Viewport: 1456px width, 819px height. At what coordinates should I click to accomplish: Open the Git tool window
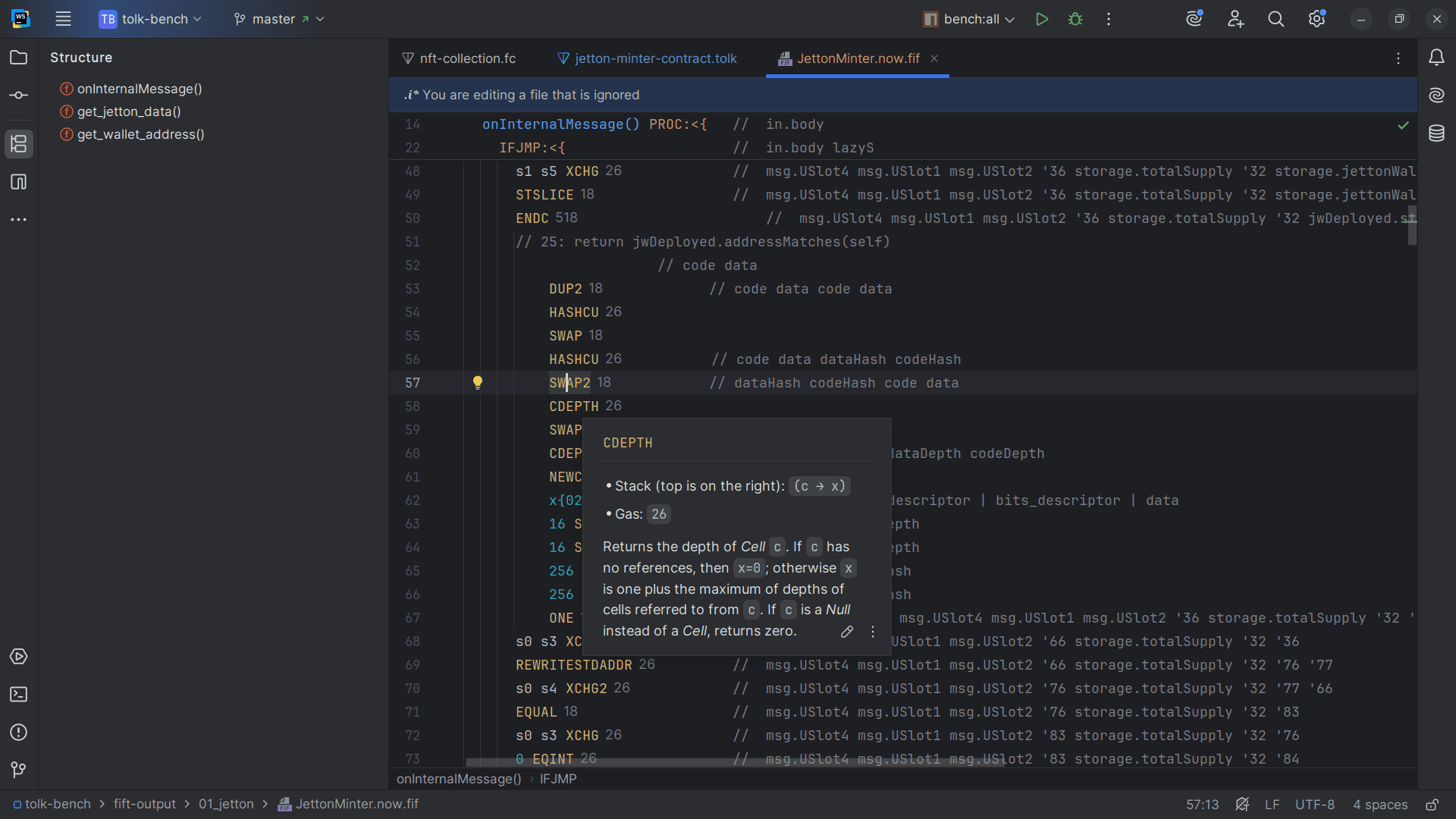pos(19,770)
